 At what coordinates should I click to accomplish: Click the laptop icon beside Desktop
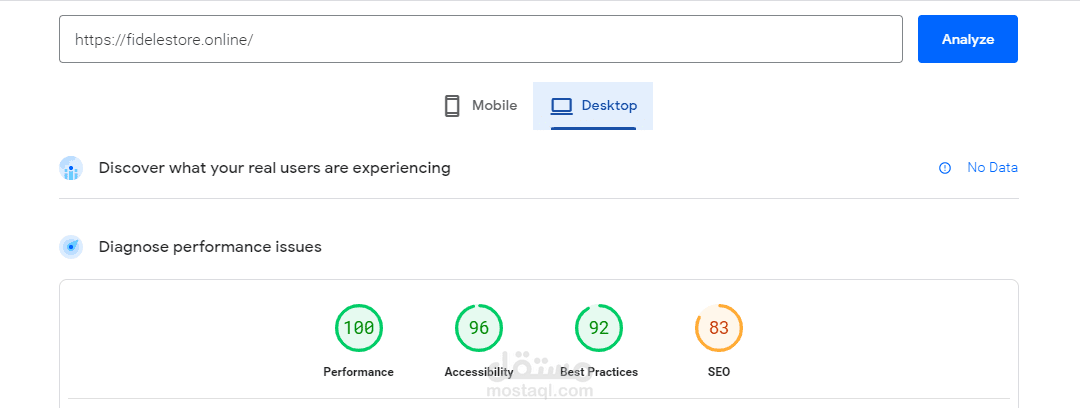562,106
